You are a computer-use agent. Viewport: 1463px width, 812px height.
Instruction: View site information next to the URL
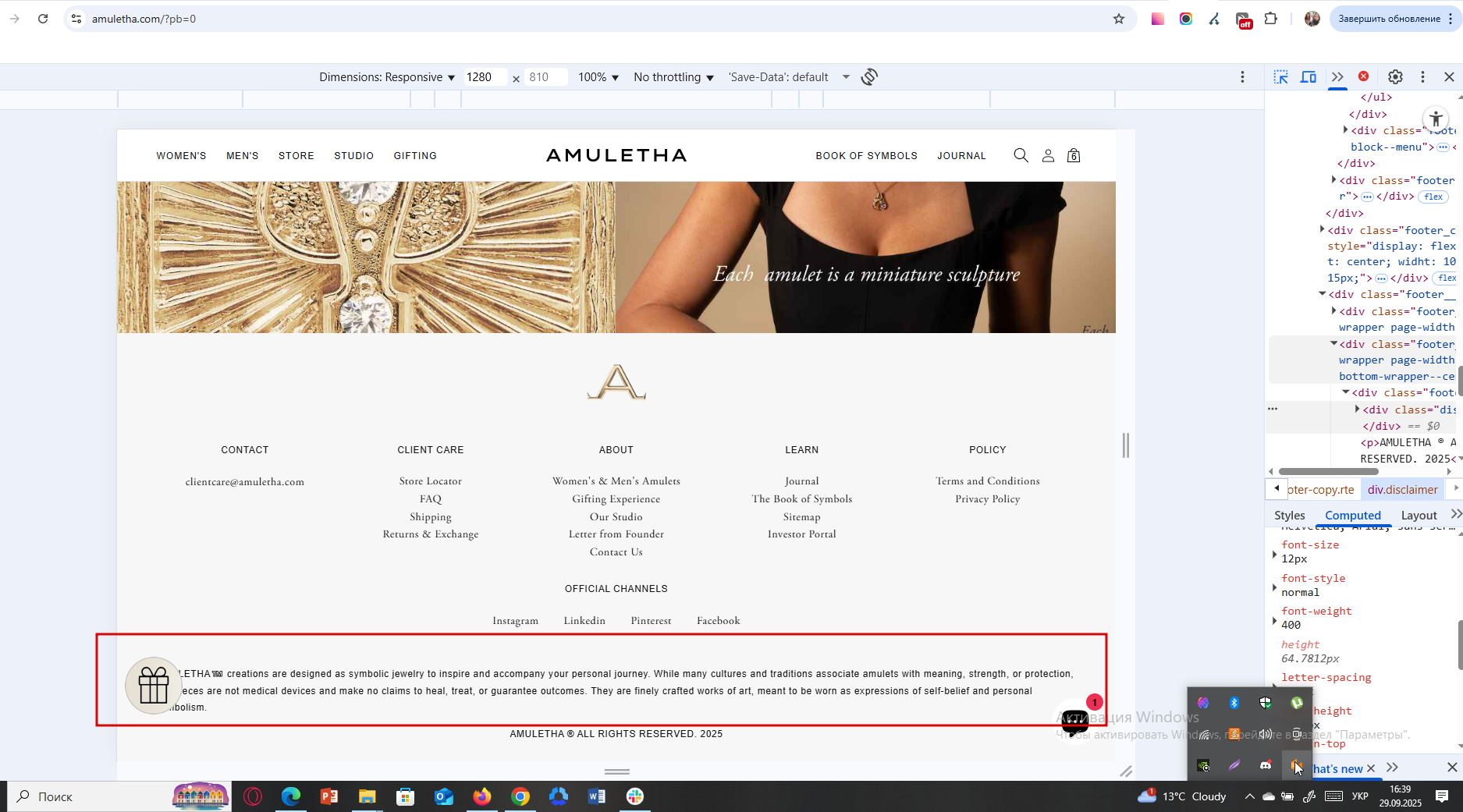tap(76, 19)
